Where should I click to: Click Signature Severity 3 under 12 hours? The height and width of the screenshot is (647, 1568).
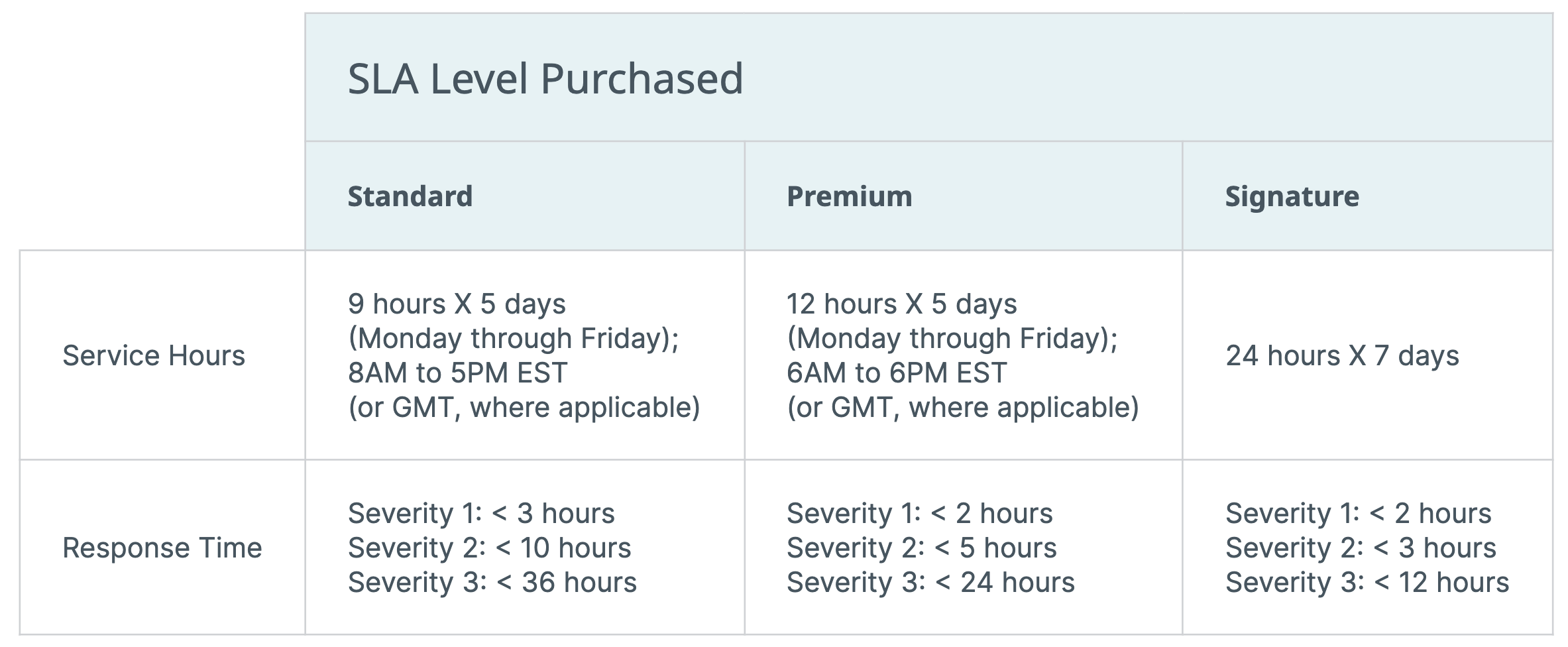point(1367,582)
